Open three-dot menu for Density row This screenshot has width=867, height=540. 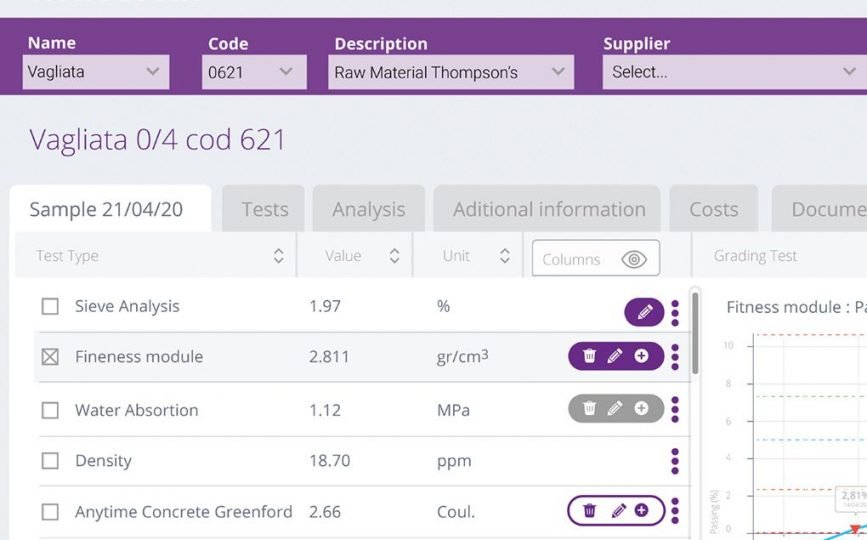coord(675,461)
